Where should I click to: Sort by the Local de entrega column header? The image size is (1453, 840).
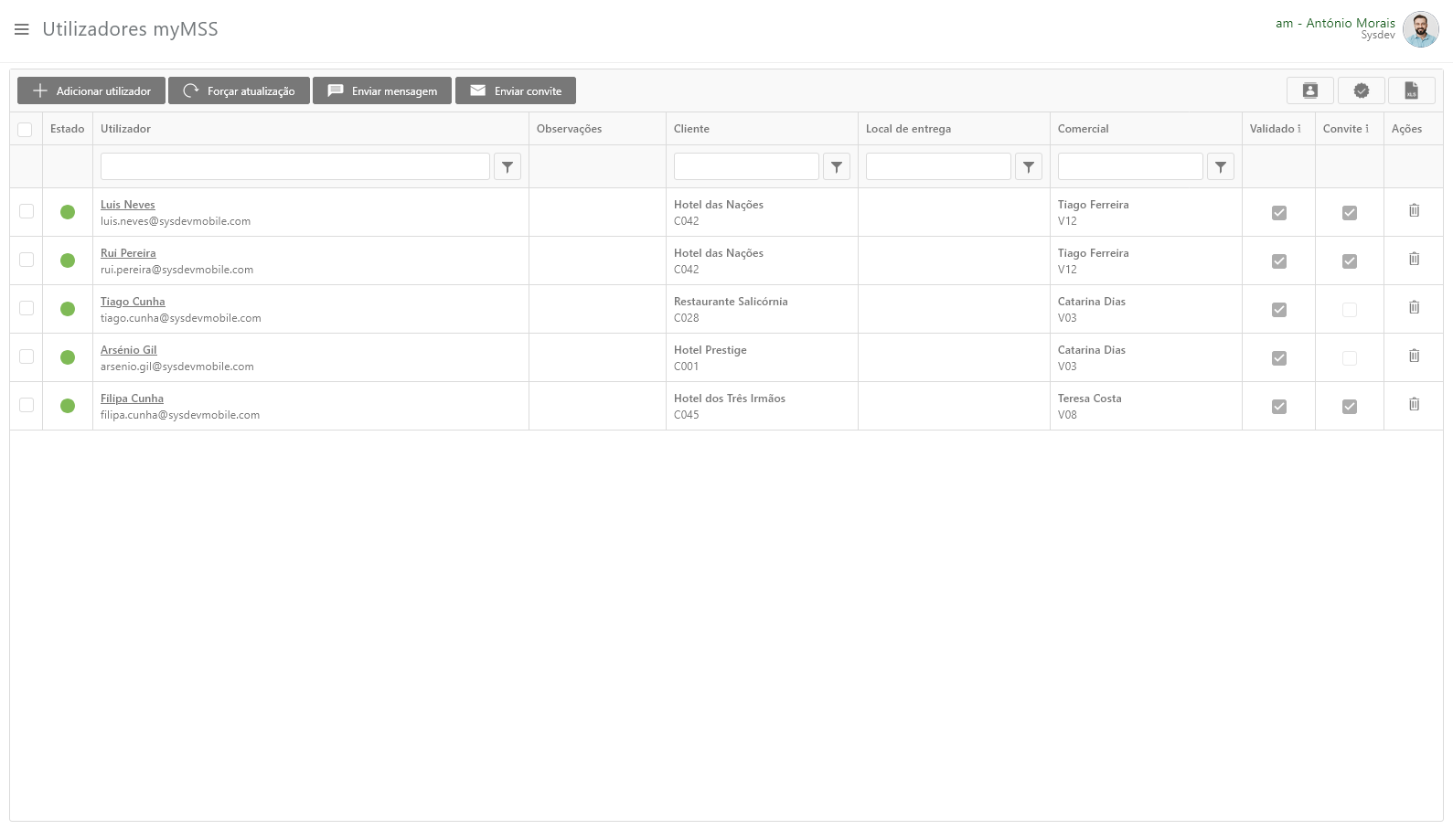908,129
